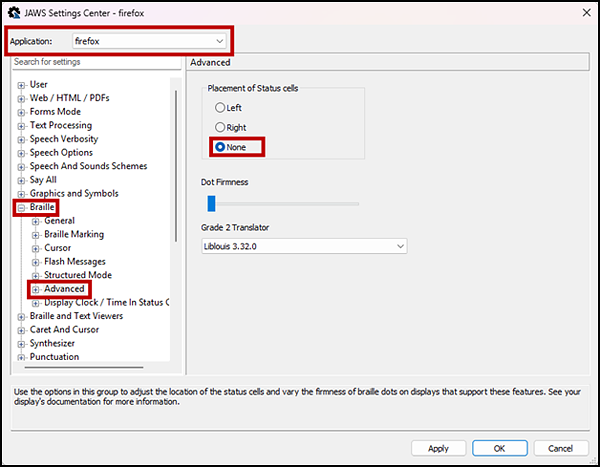600x467 pixels.
Task: Click the OK button
Action: coord(499,448)
